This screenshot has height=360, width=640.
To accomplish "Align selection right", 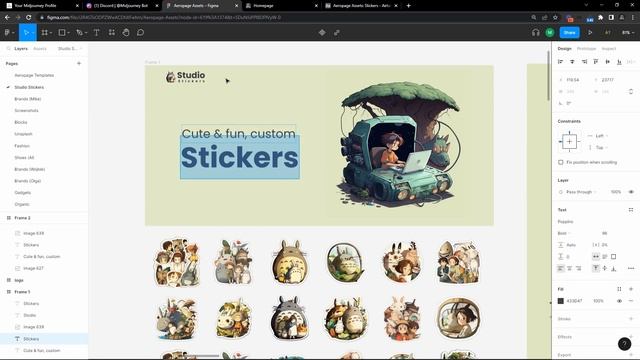I will 584,62.
